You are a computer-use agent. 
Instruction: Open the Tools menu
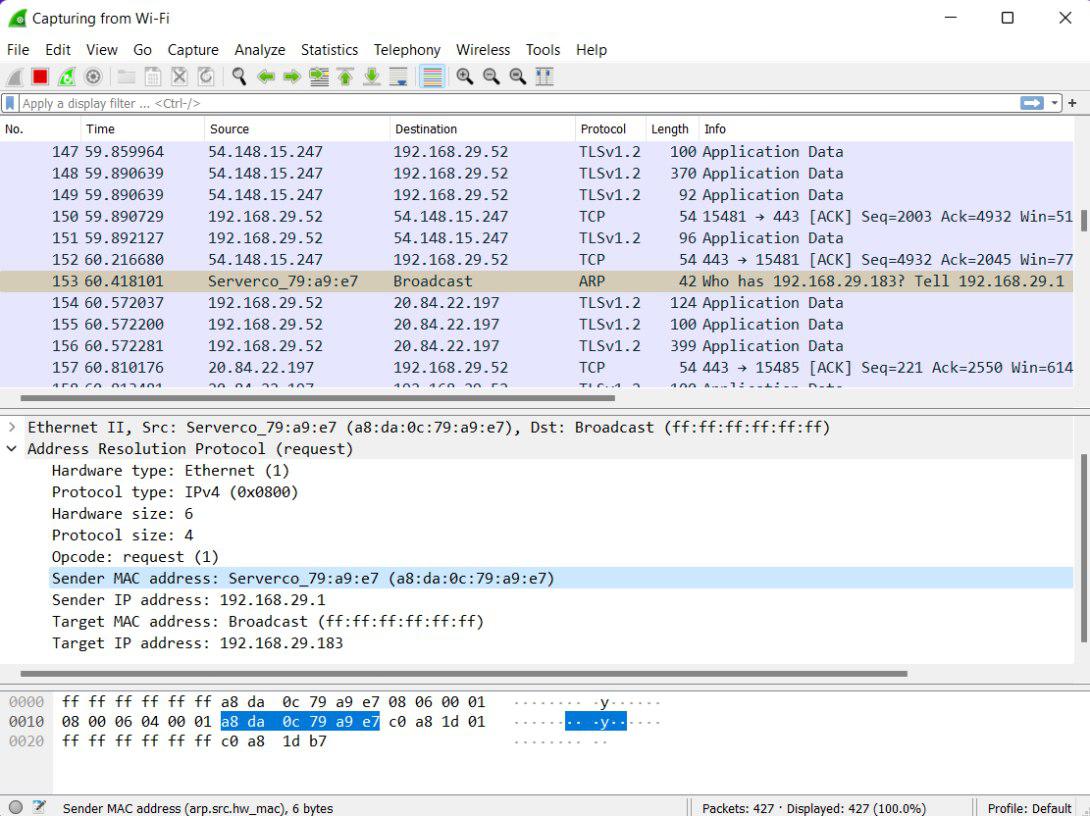[x=542, y=50]
